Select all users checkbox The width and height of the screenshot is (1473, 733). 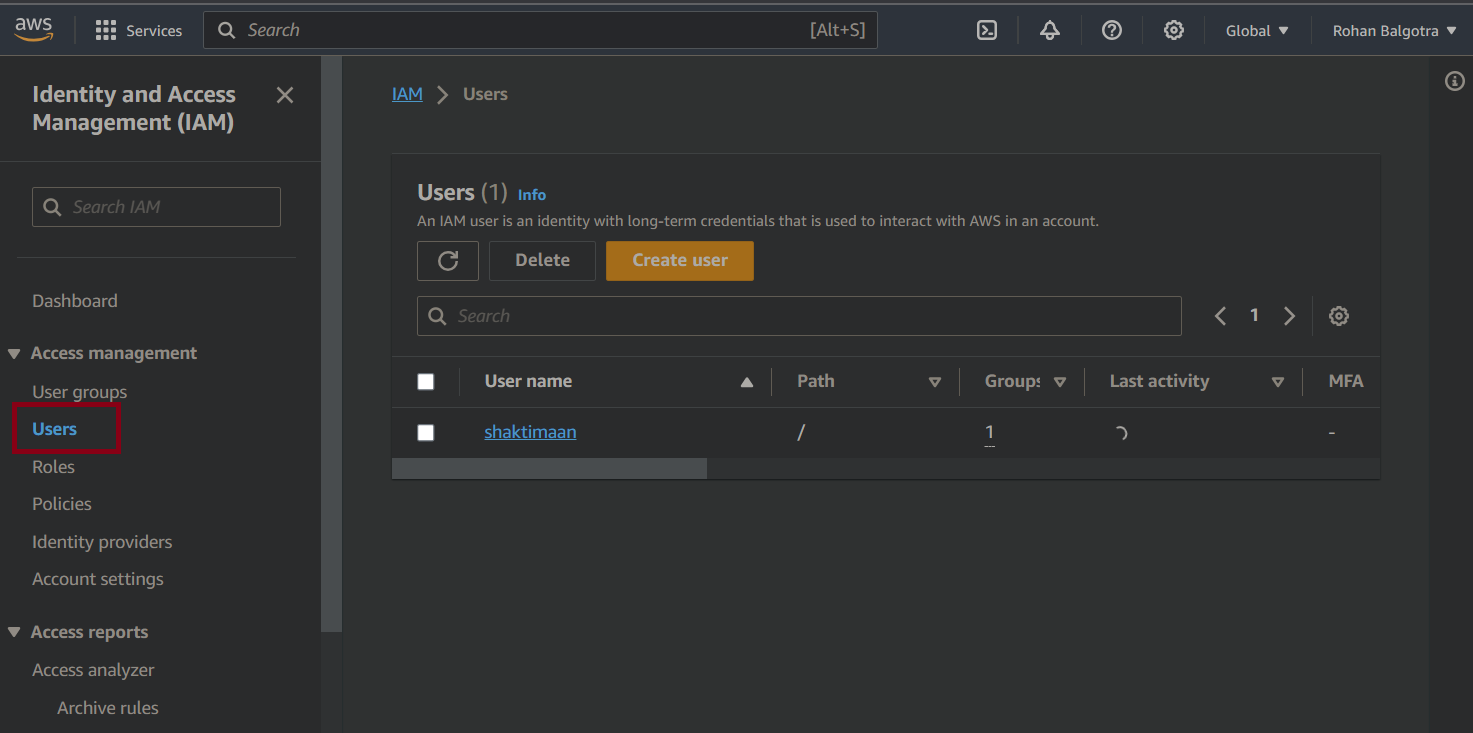pos(426,382)
